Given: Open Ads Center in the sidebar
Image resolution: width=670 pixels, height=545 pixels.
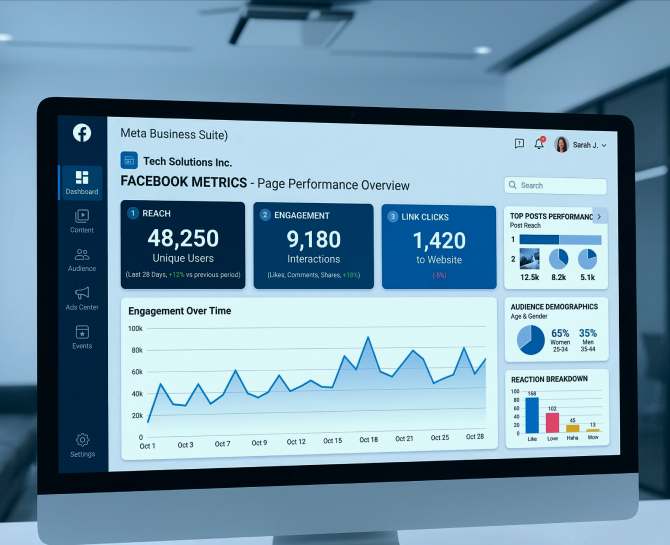Looking at the screenshot, I should pos(82,298).
